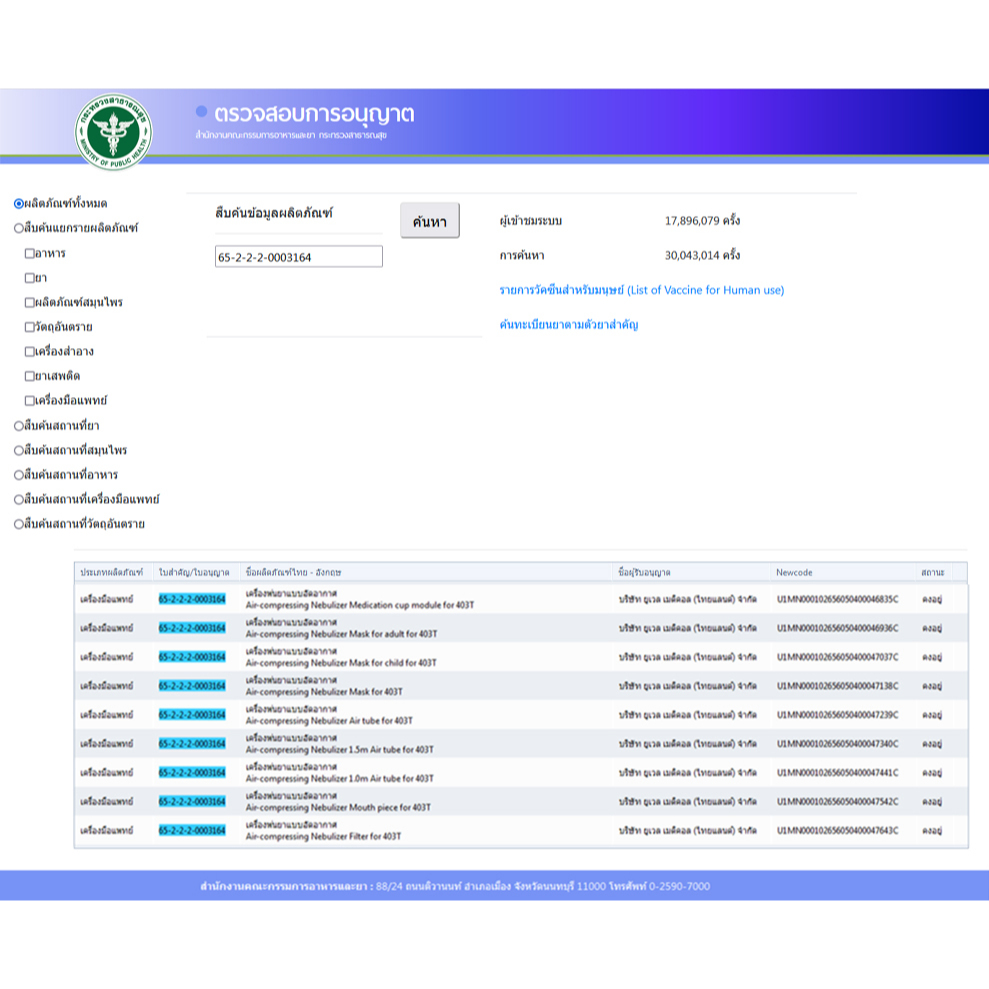Click the license number in the Filter for 403T row

[192, 831]
